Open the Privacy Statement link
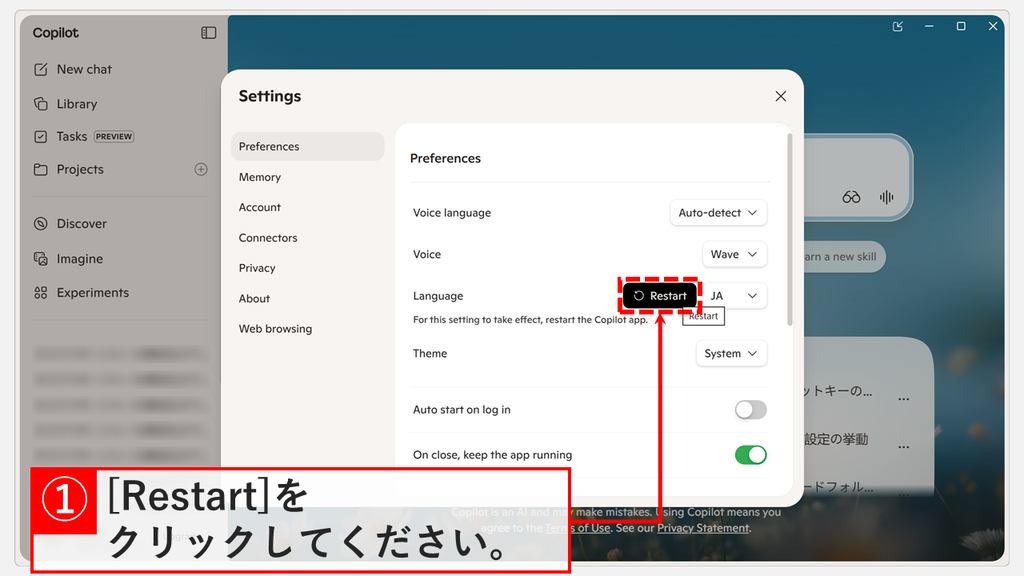Screen dimensions: 1024x576 point(703,528)
